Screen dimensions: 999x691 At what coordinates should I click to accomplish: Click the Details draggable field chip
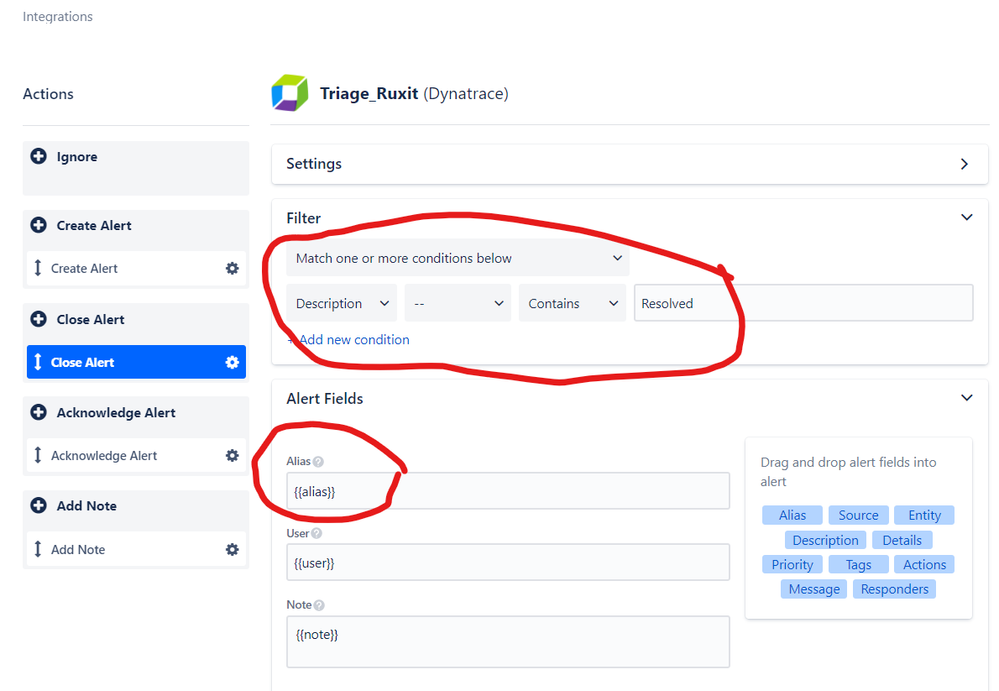902,540
